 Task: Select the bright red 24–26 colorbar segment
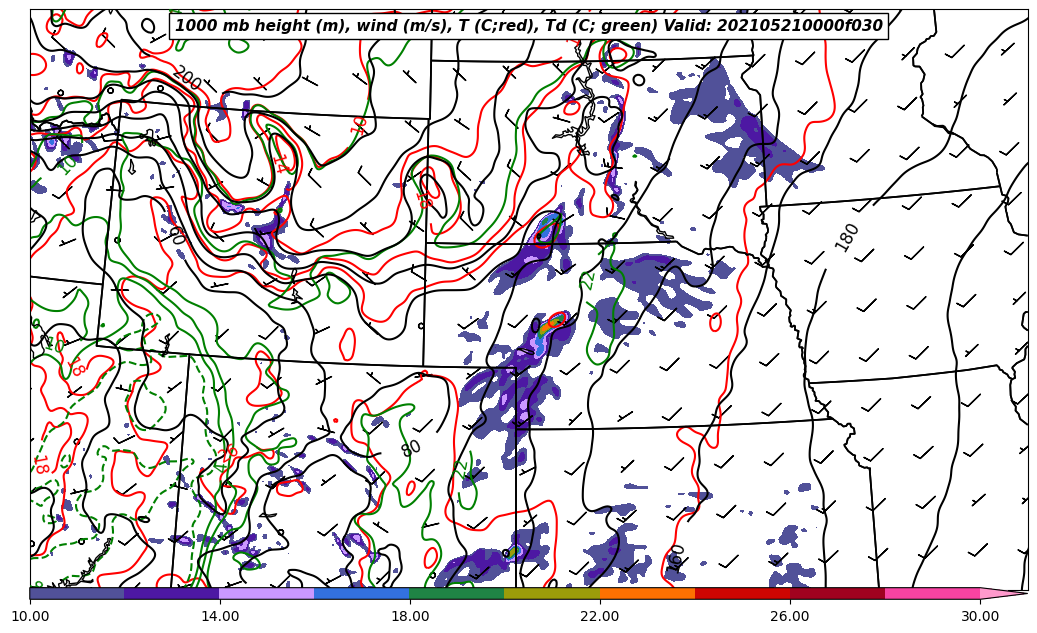click(x=743, y=593)
